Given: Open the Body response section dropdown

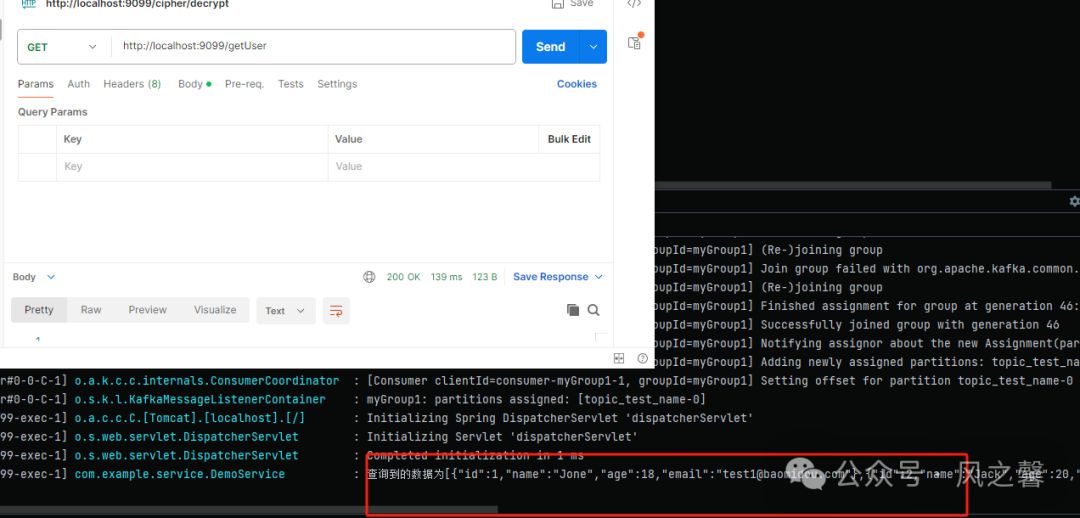Looking at the screenshot, I should 34,277.
